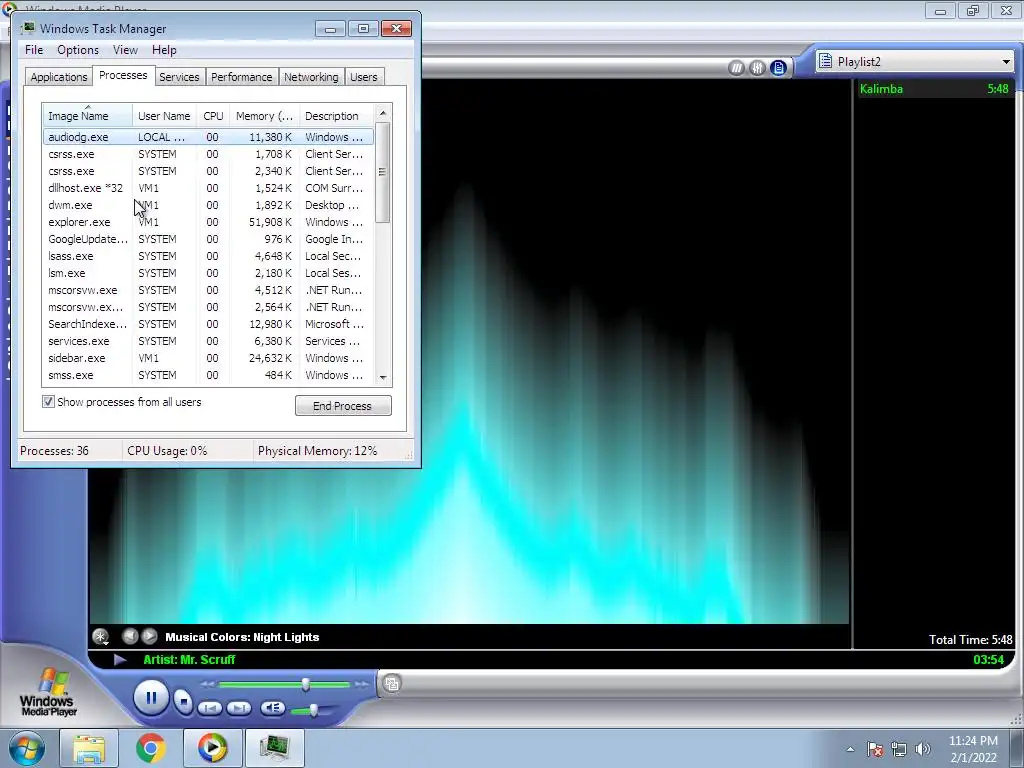The height and width of the screenshot is (768, 1024).
Task: Uncheck Show processes from all users
Action: 48,402
